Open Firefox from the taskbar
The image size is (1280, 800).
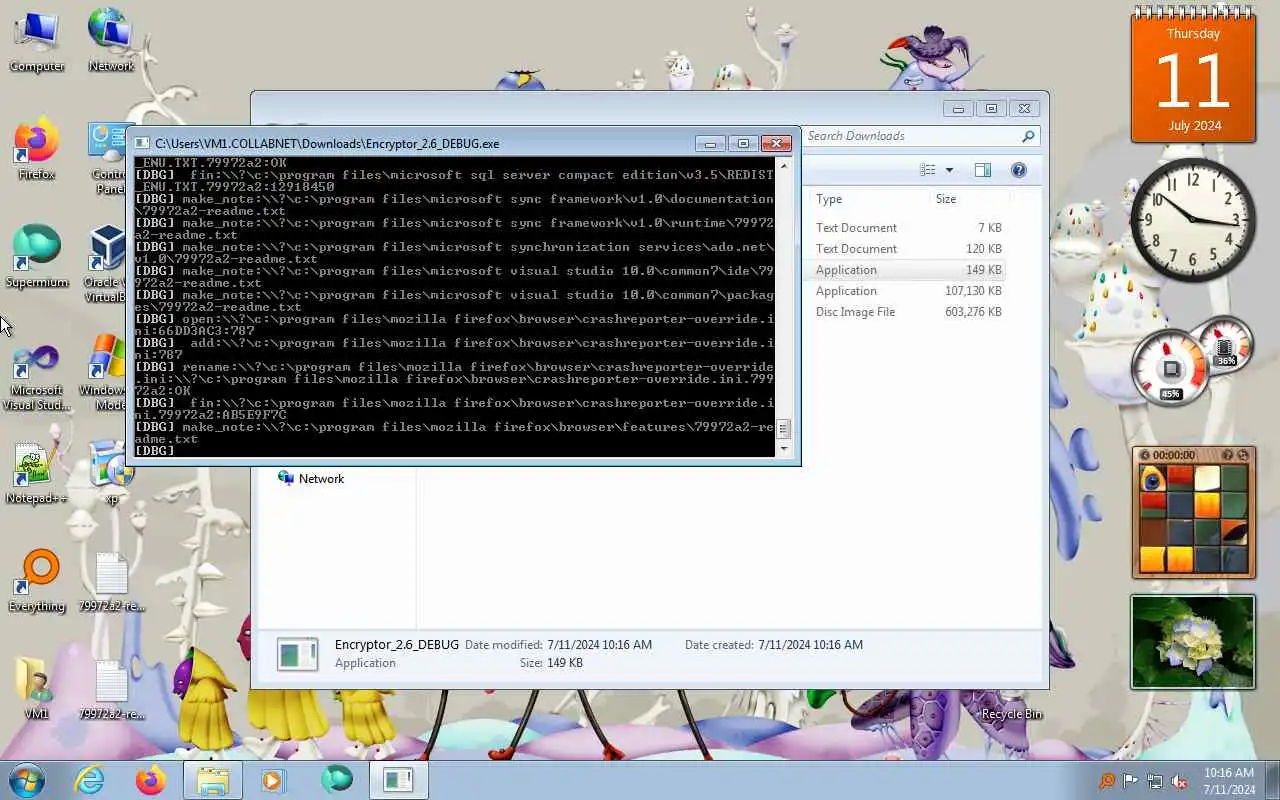151,780
